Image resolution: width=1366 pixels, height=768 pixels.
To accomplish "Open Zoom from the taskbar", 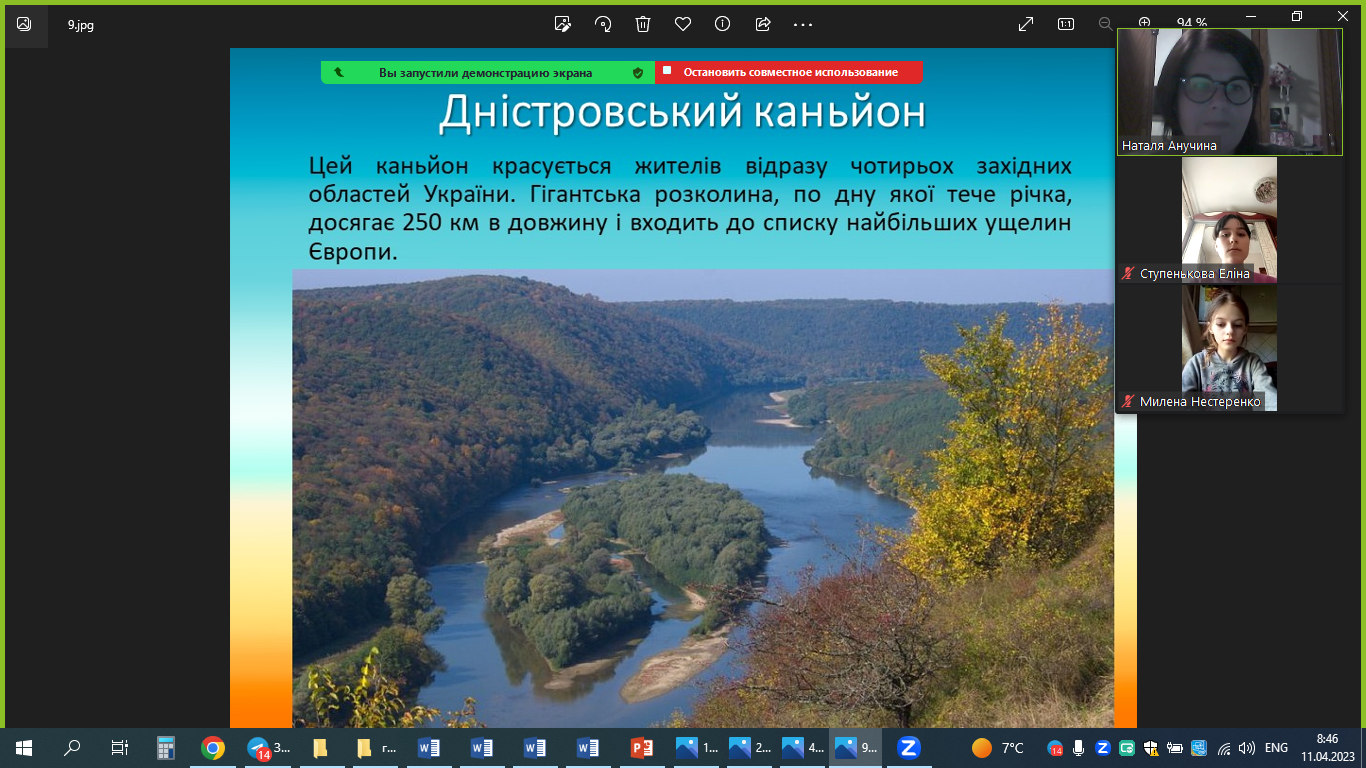I will click(908, 747).
